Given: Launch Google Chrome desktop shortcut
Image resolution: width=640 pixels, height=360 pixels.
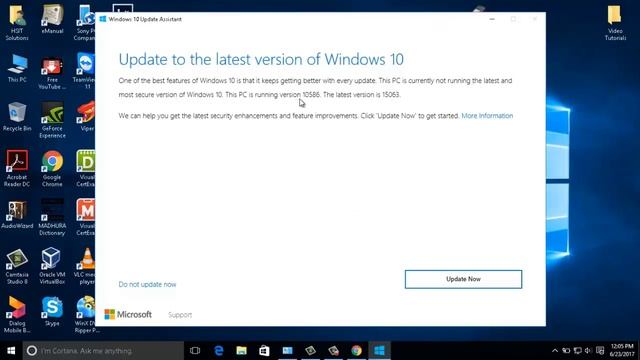Looking at the screenshot, I should click(x=52, y=169).
